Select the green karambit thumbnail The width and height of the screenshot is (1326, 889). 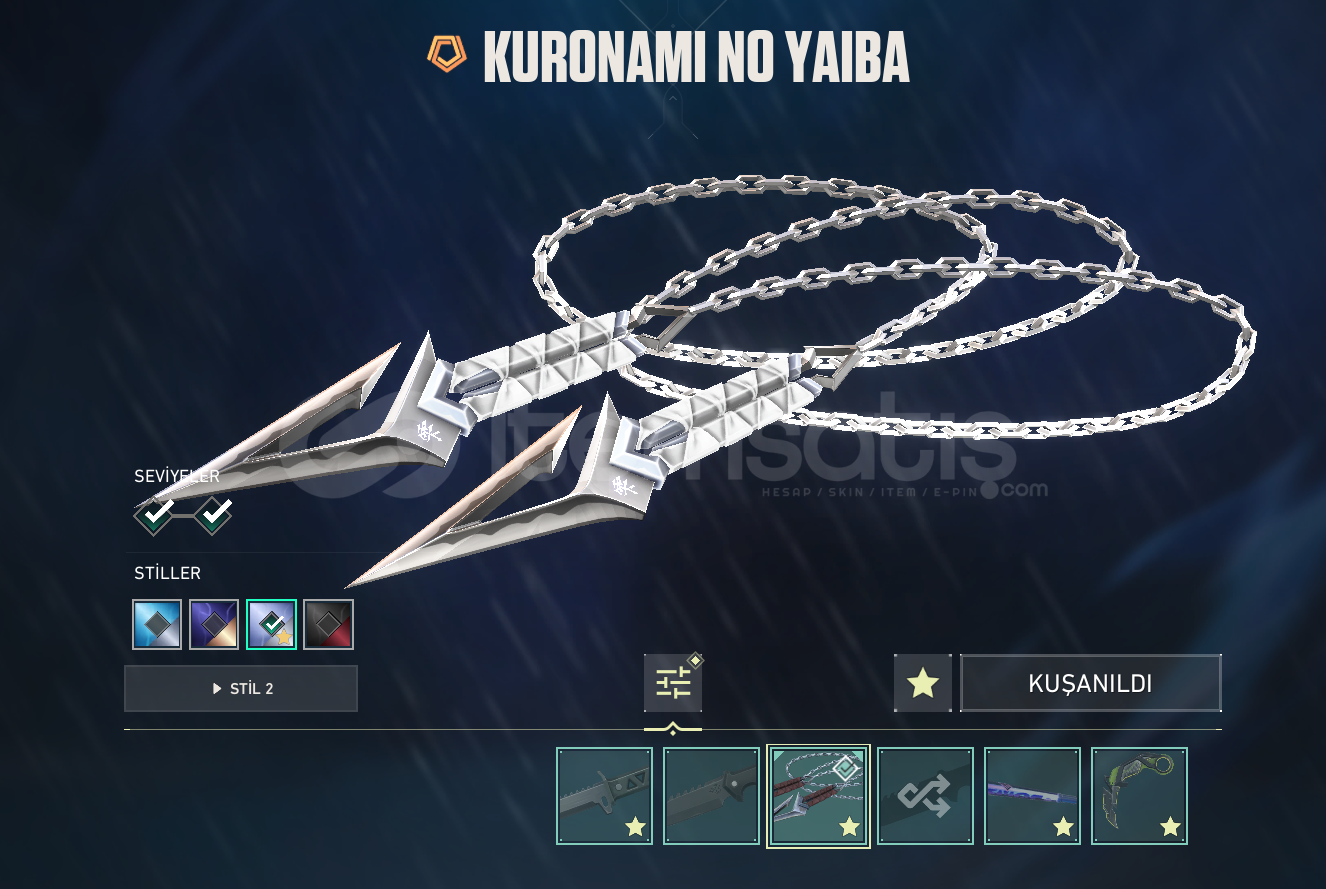[1139, 796]
